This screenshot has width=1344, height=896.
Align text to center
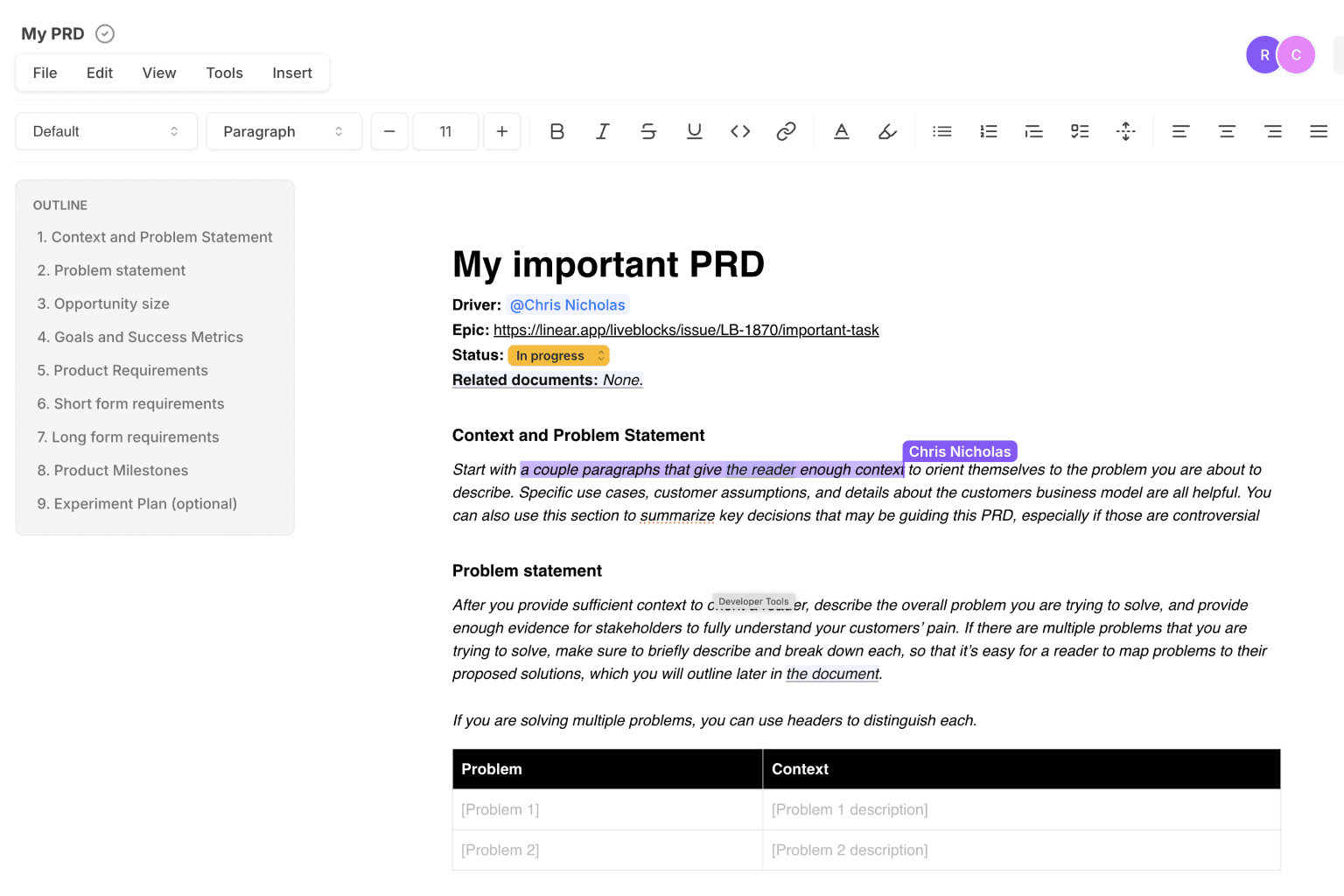coord(1227,131)
